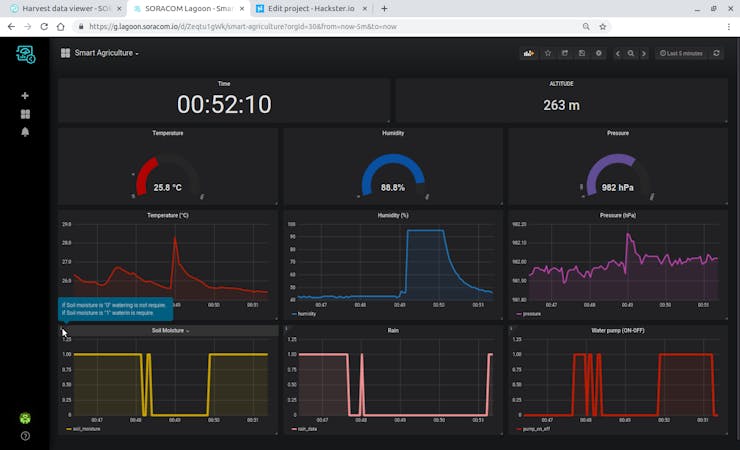Click the 263 m altitude value

coord(561,105)
